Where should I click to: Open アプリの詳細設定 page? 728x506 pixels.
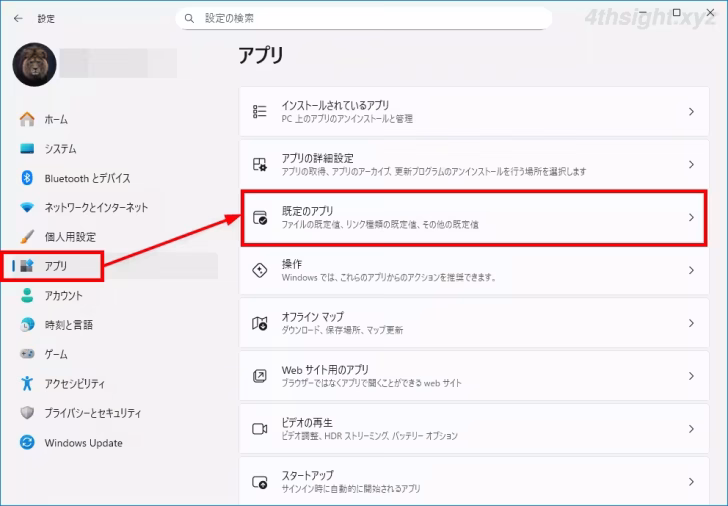(x=474, y=164)
